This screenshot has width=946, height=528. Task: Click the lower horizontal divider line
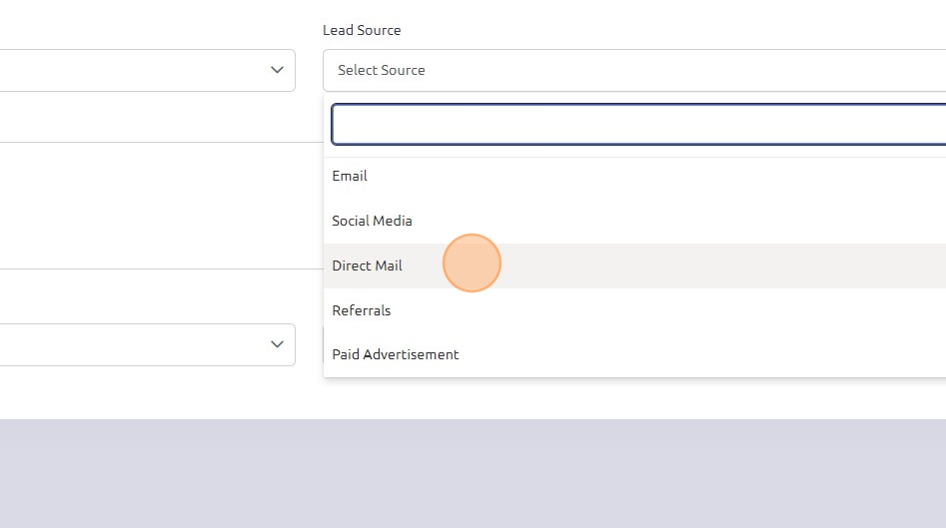pos(150,268)
